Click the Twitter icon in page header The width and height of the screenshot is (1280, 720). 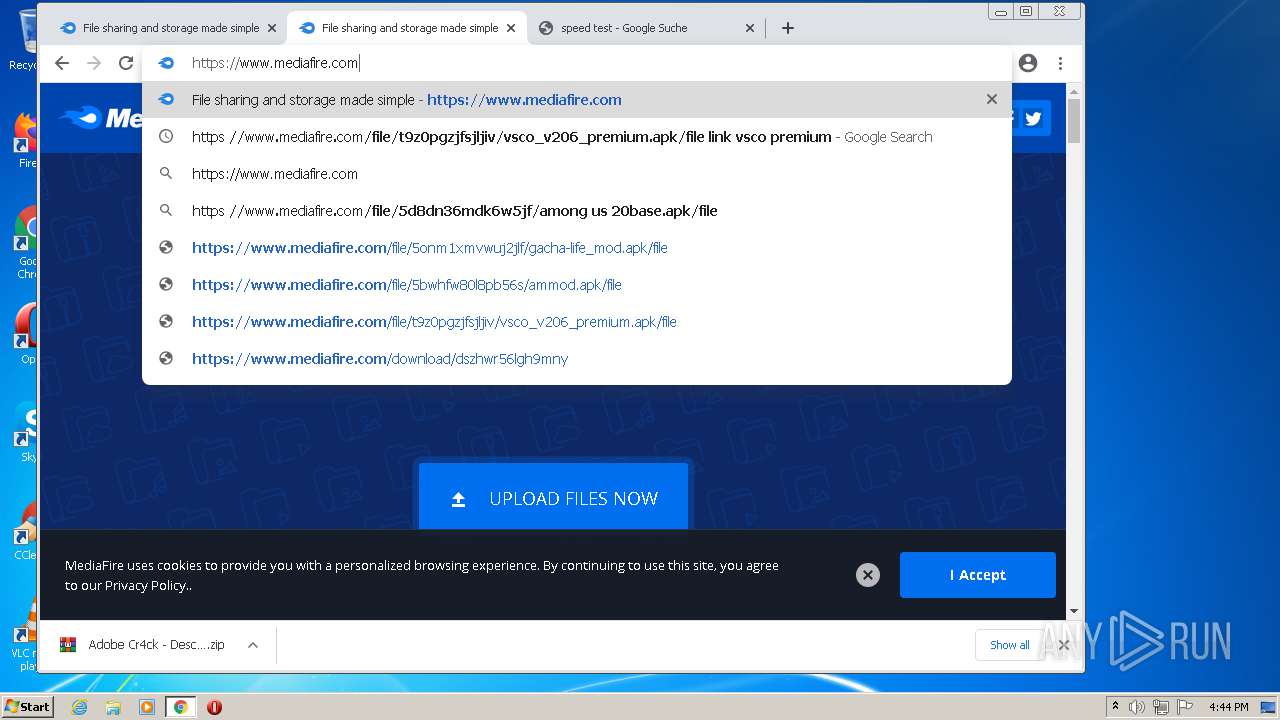1033,118
